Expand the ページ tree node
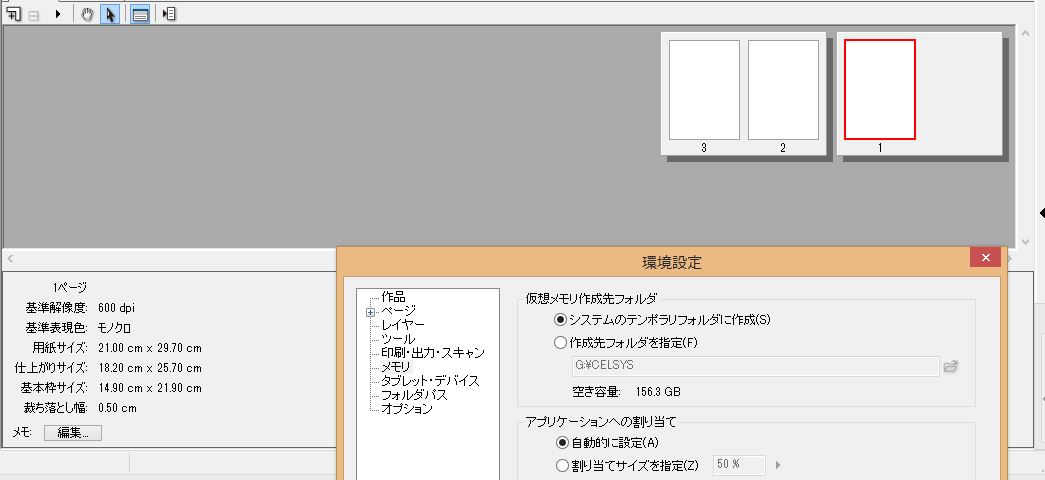Screen dimensions: 1045x480 tap(370, 311)
